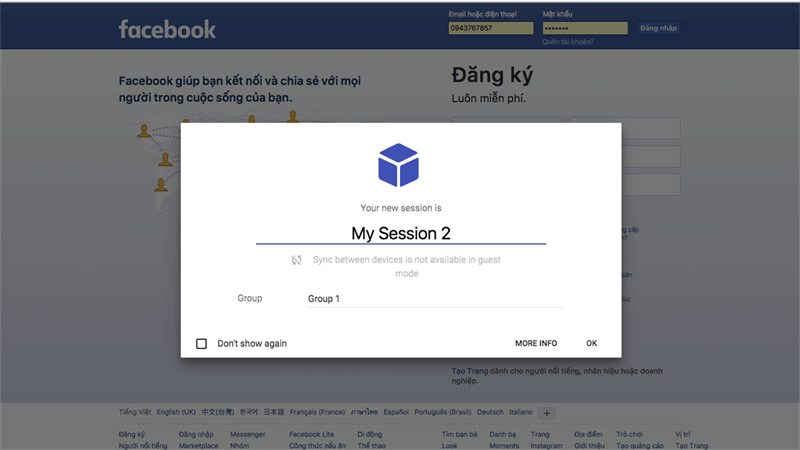Open the Trò chơi footer link

point(629,434)
